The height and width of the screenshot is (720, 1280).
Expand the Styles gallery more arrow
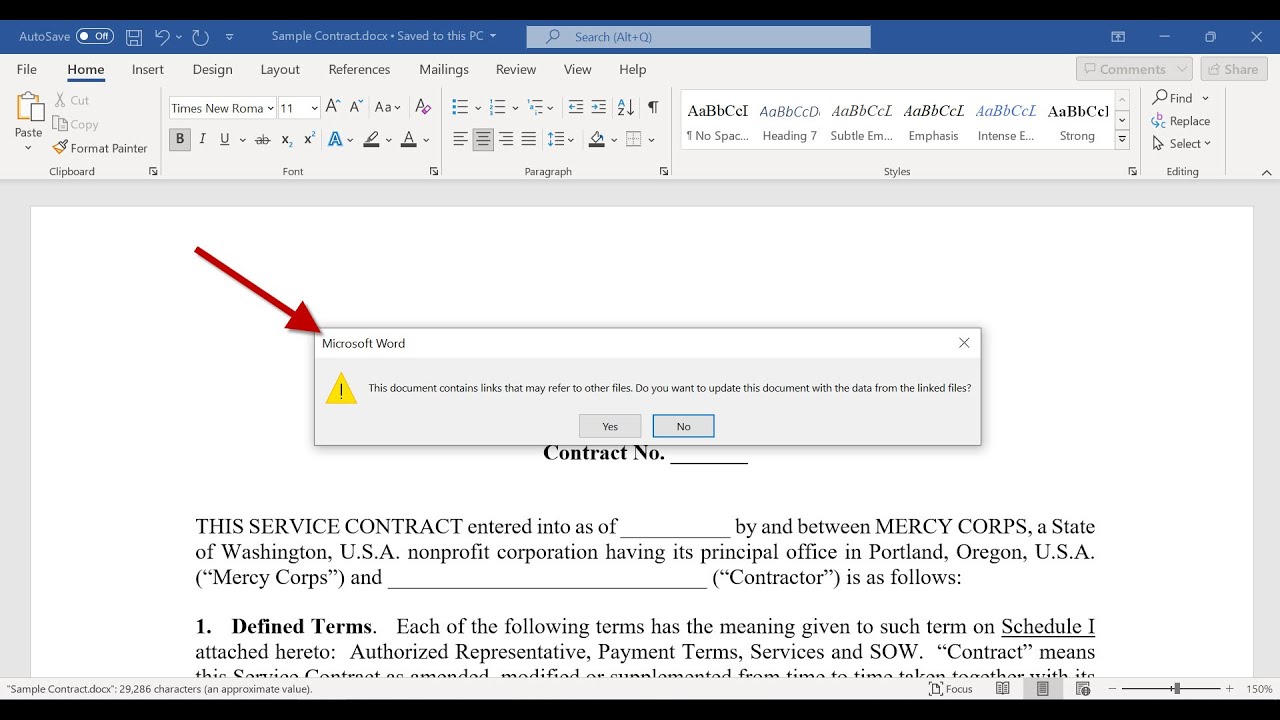click(1123, 141)
